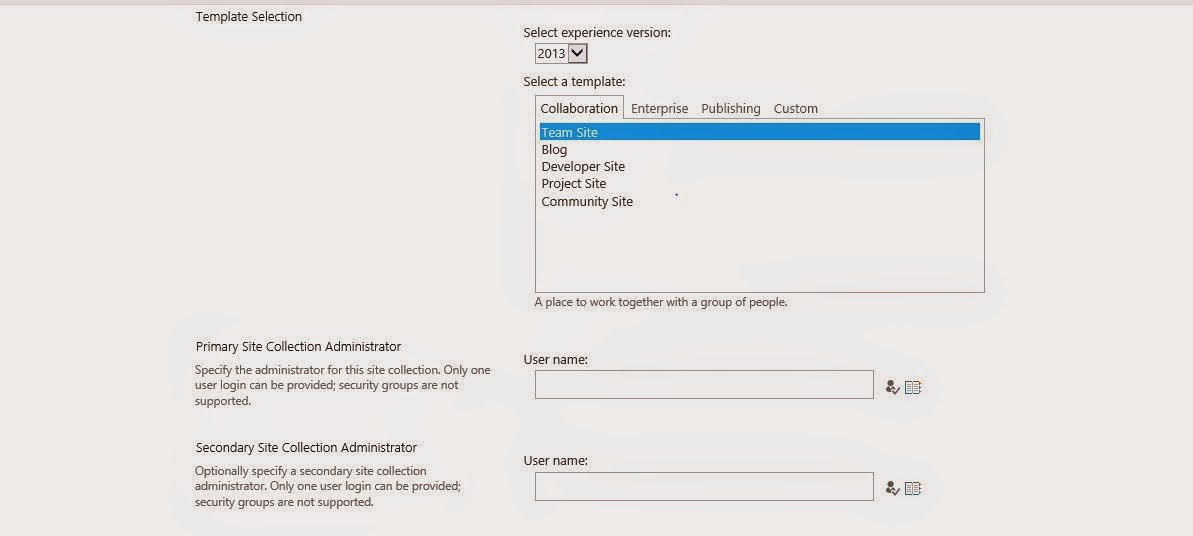Switch to the Enterprise template tab
The image size is (1193, 536).
(660, 108)
